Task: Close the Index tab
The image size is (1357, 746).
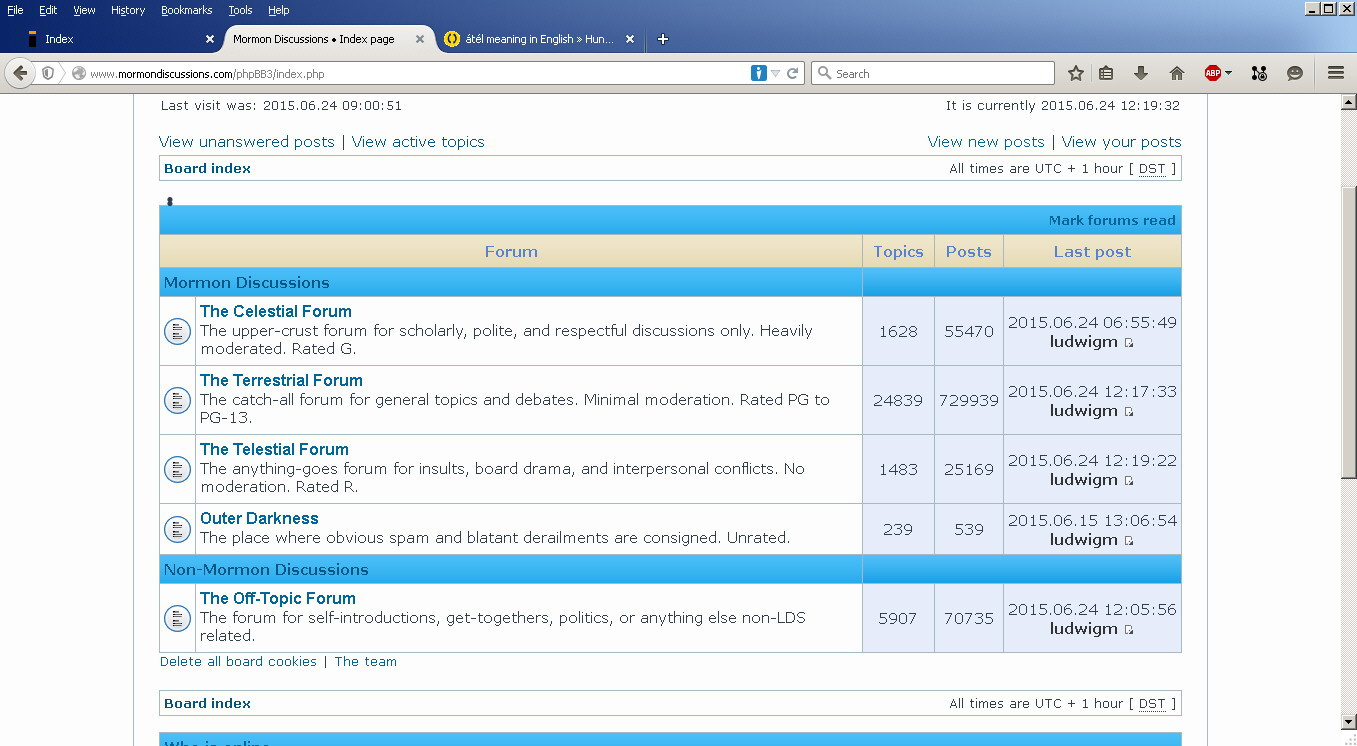Action: tap(210, 39)
